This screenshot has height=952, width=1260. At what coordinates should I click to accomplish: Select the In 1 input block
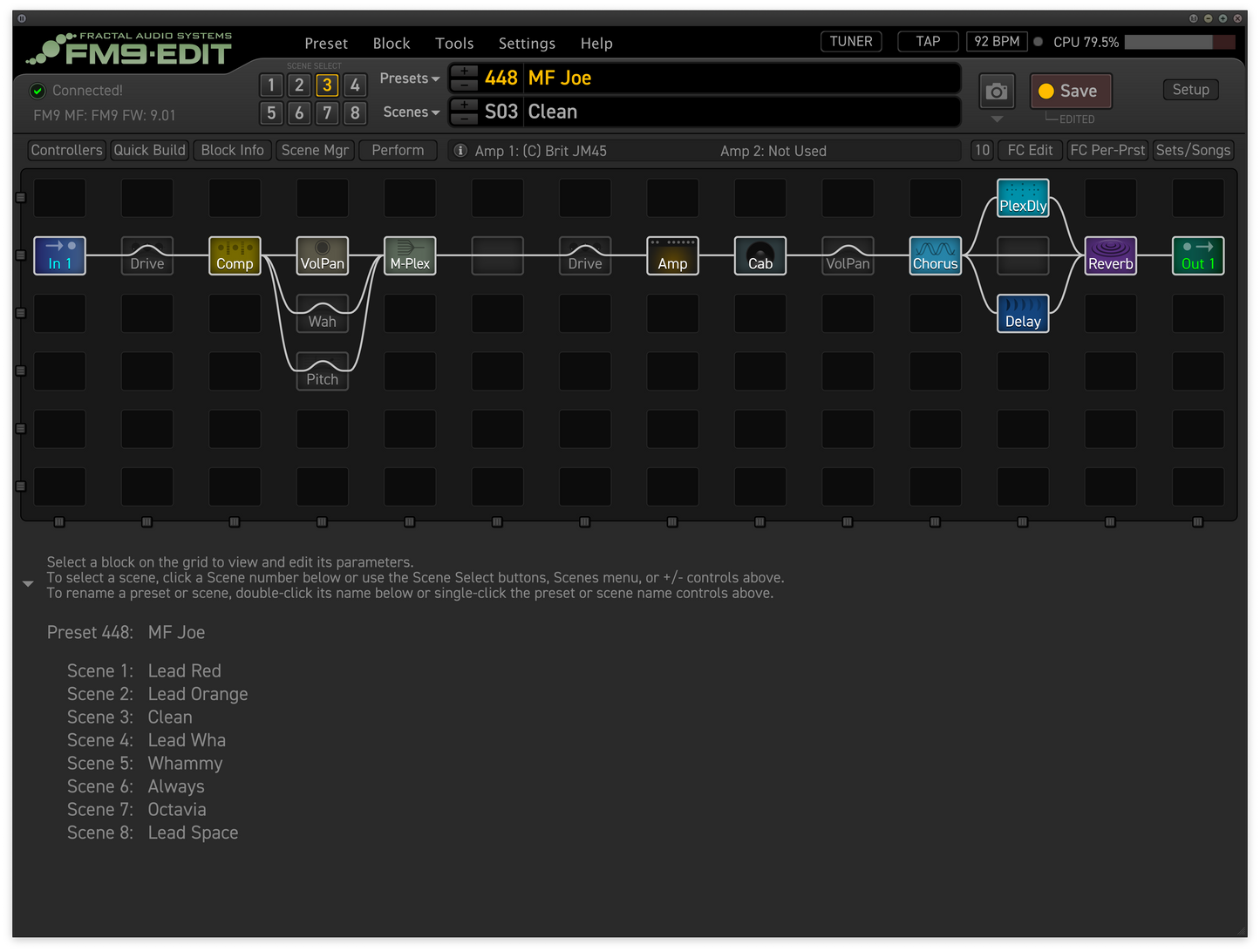click(x=59, y=255)
